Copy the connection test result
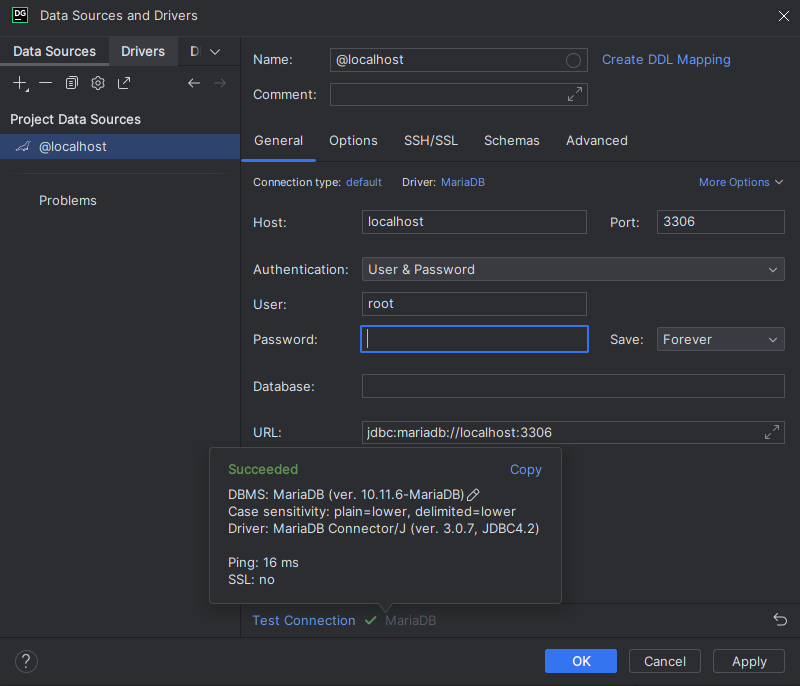Screen dimensions: 800x686 [526, 470]
